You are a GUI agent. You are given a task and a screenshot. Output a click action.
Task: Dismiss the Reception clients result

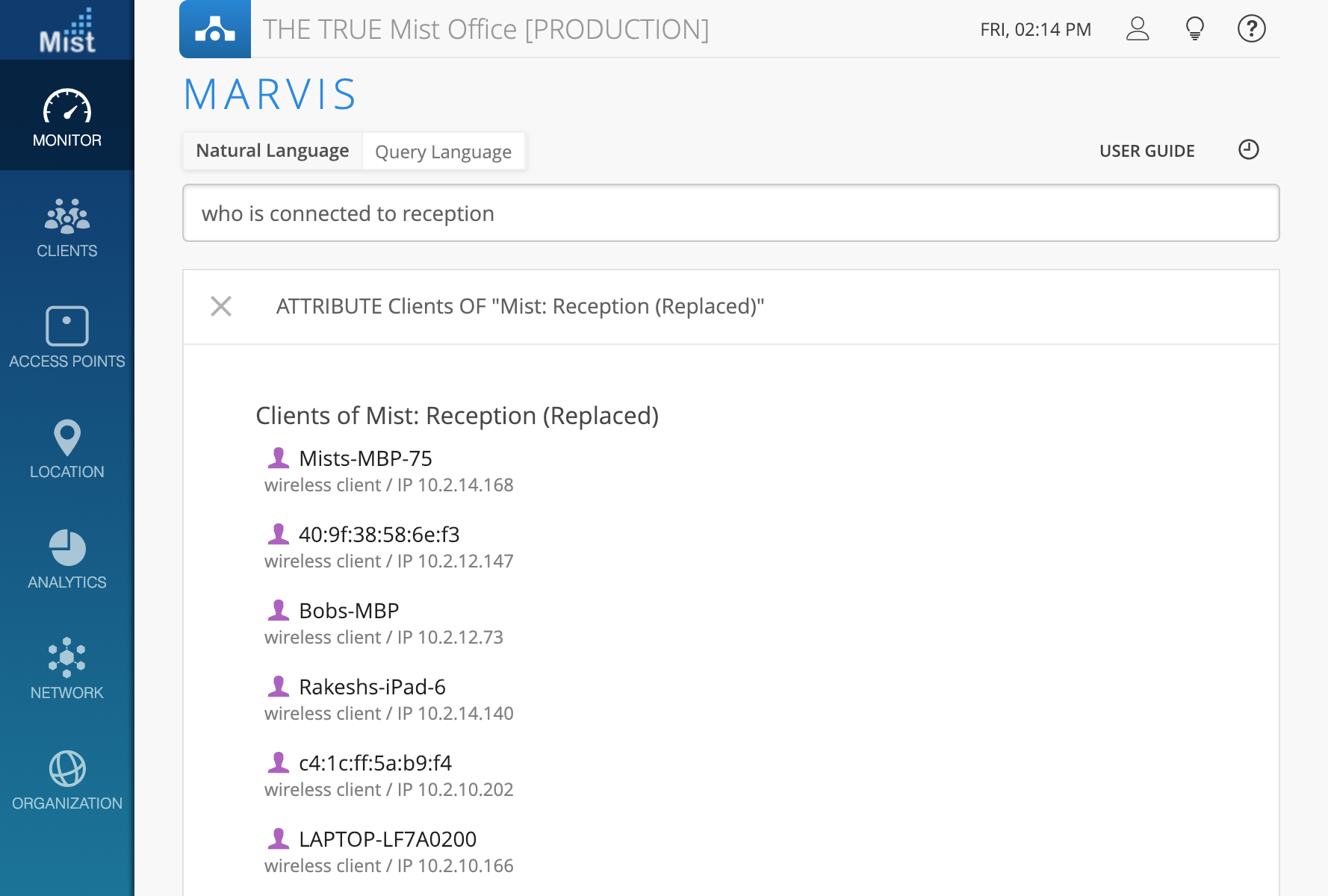(221, 306)
